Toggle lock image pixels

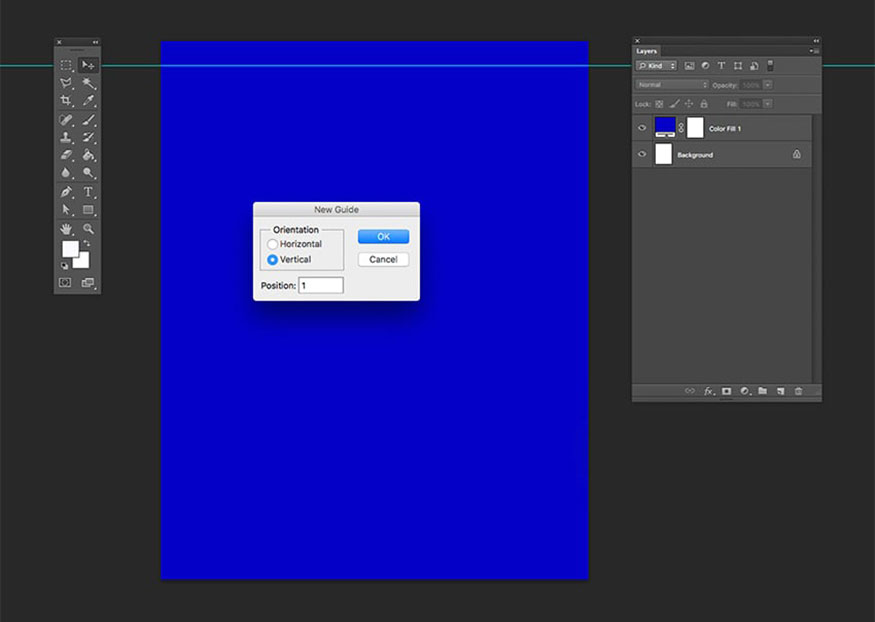(674, 104)
